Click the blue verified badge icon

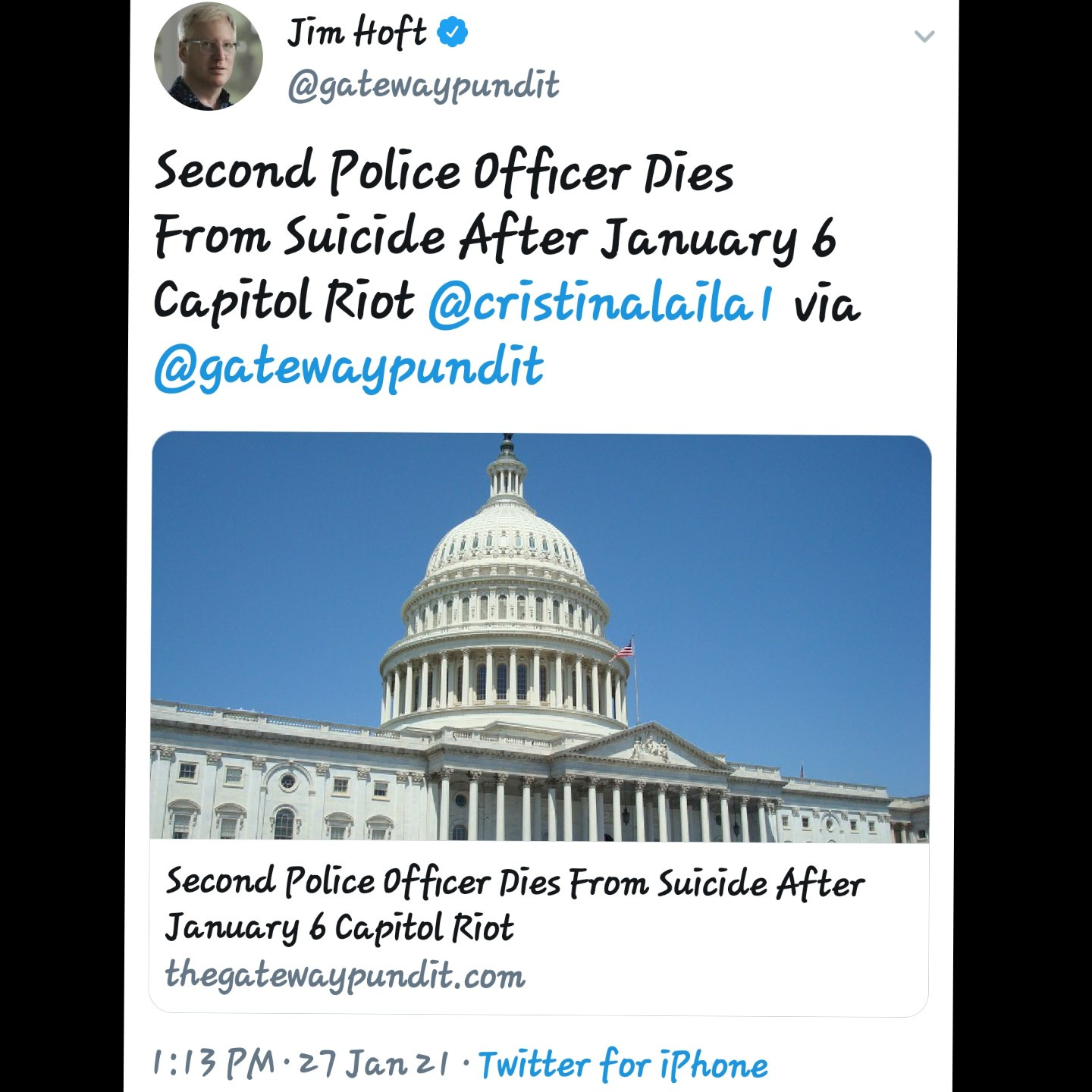[x=453, y=33]
